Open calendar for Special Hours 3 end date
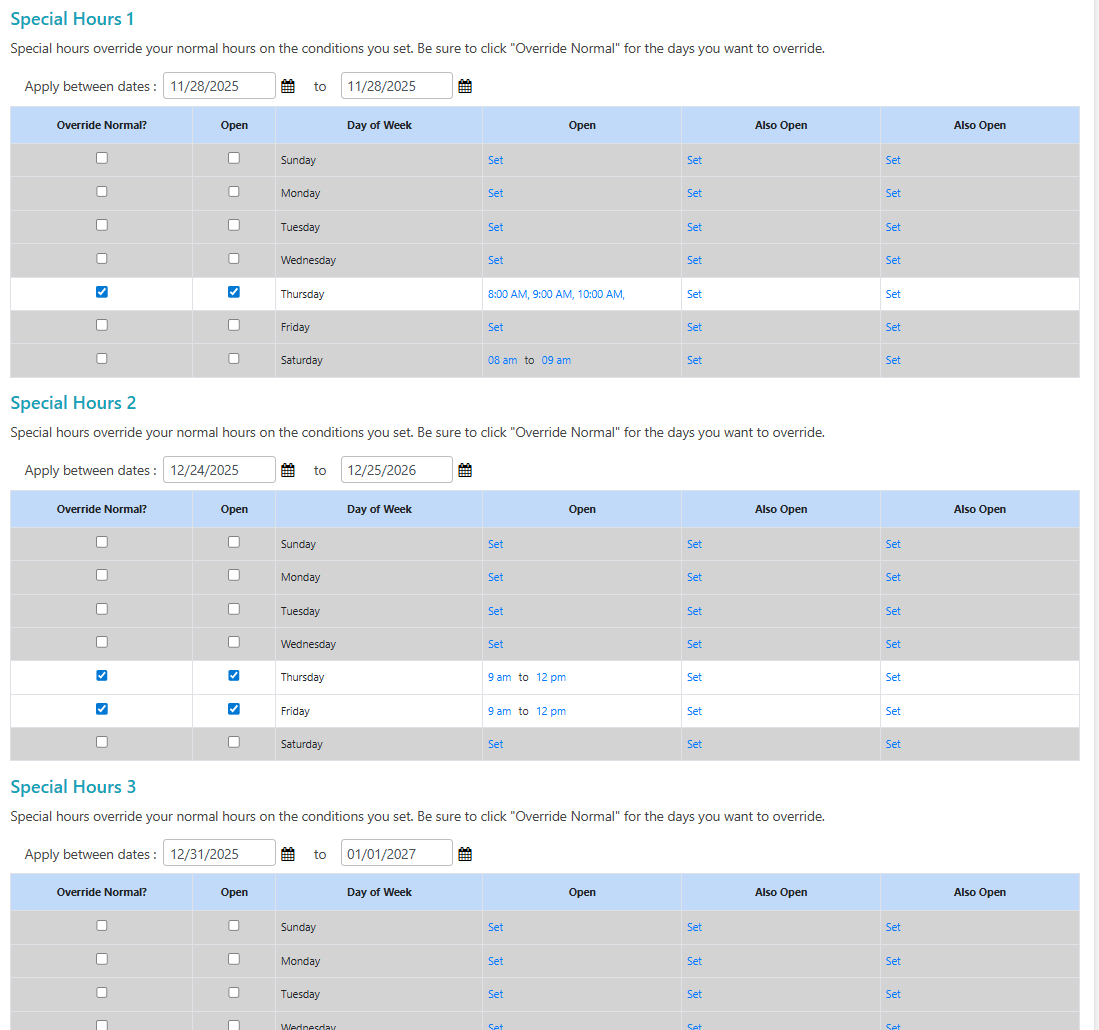 coord(465,854)
